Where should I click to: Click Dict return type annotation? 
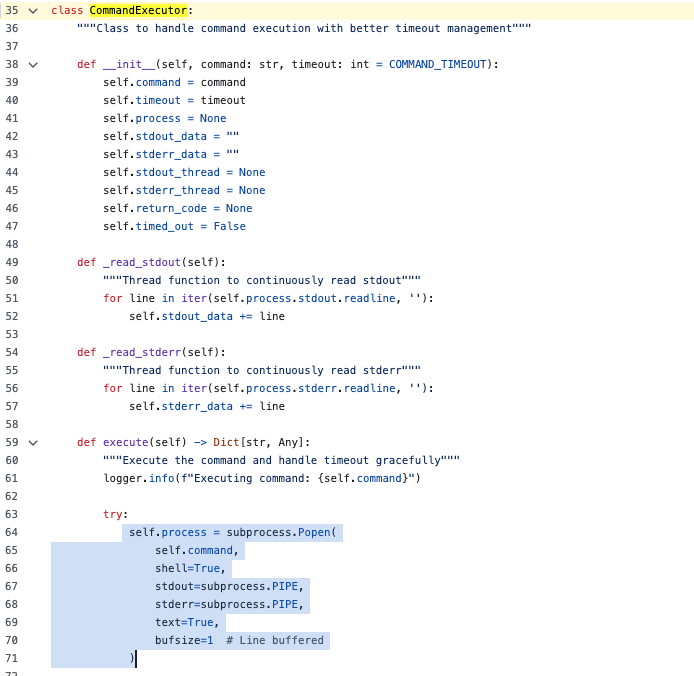[226, 442]
